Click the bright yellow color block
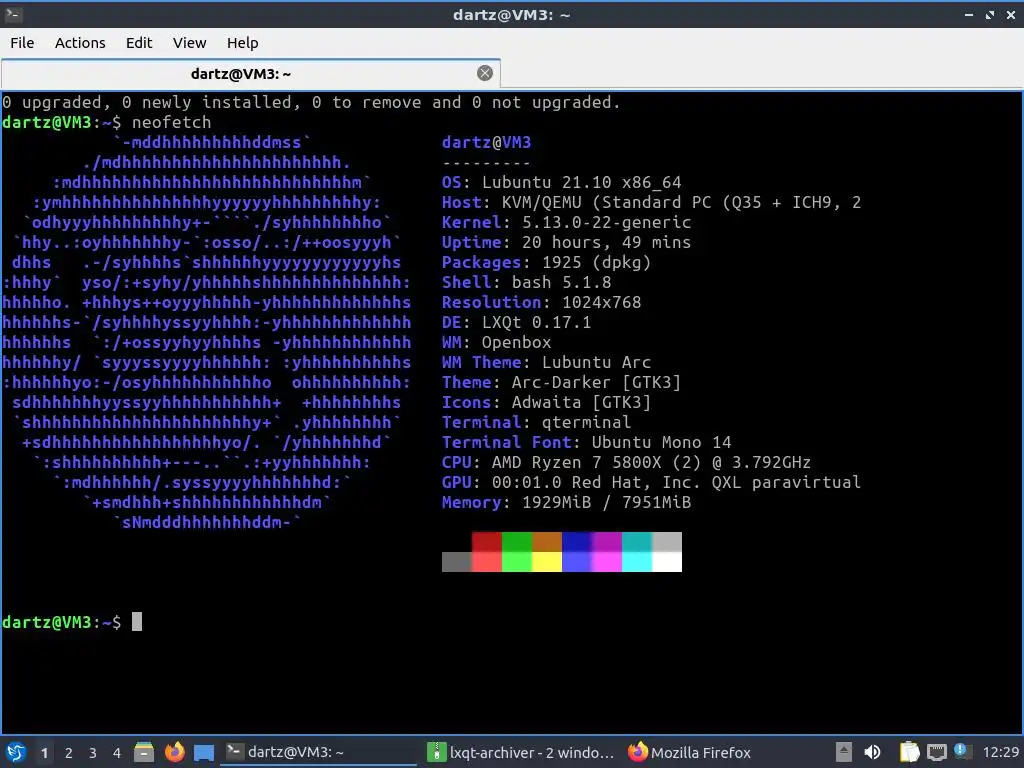This screenshot has width=1024, height=768. [547, 562]
